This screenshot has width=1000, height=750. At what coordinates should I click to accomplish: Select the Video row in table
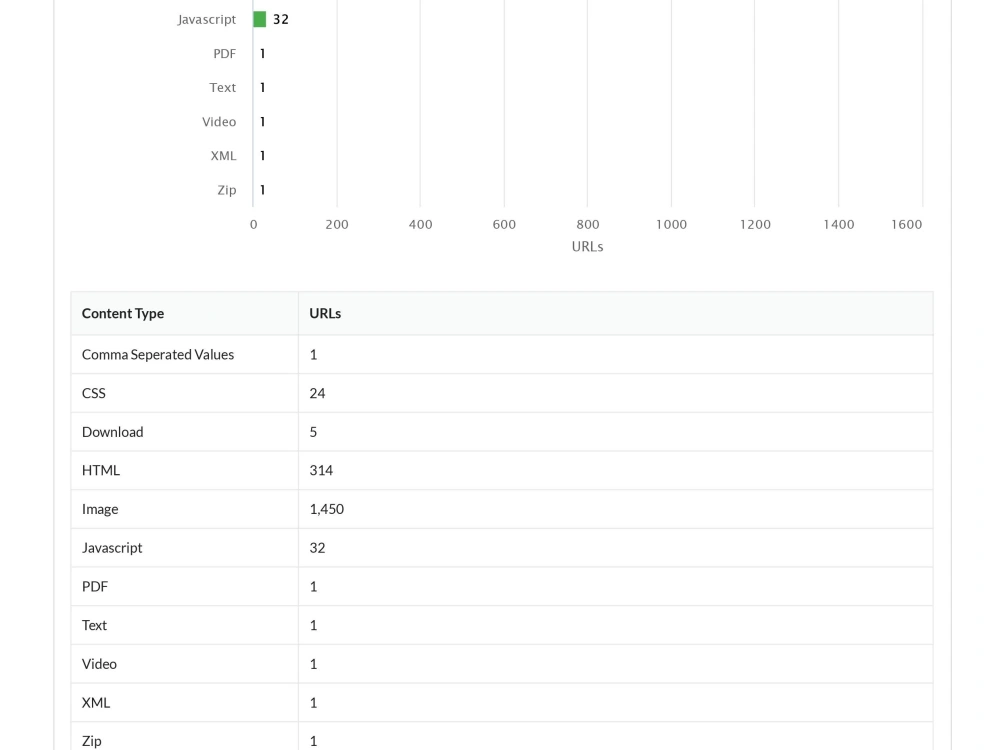click(x=502, y=664)
